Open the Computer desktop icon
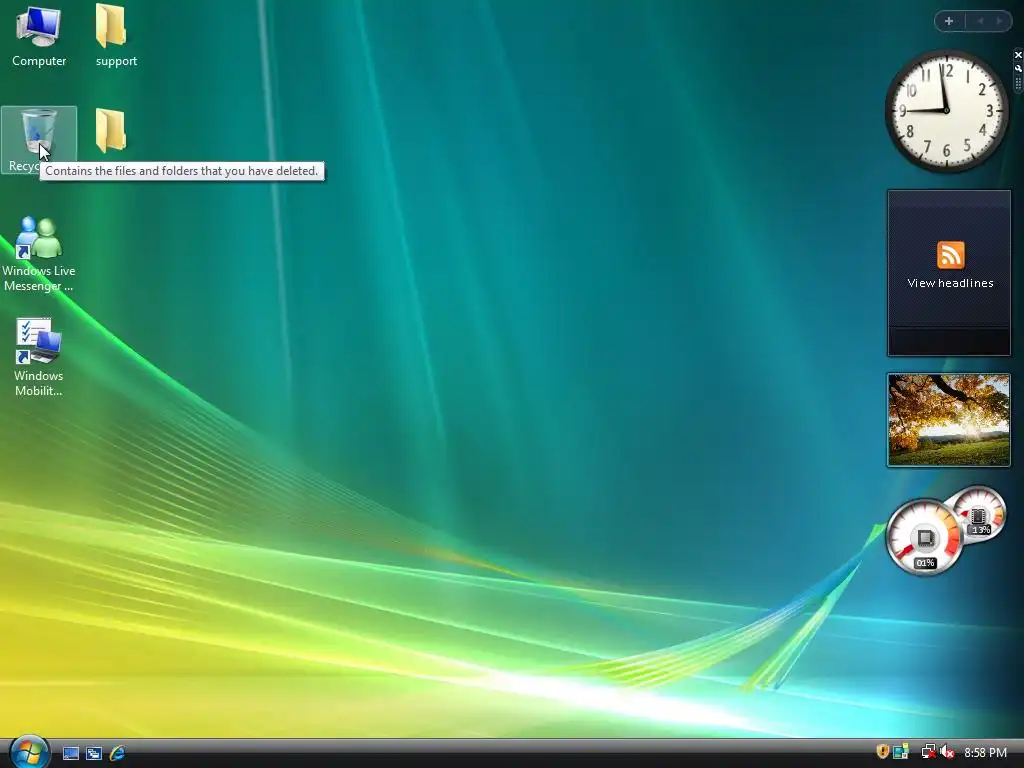Viewport: 1024px width, 768px height. pos(39,36)
